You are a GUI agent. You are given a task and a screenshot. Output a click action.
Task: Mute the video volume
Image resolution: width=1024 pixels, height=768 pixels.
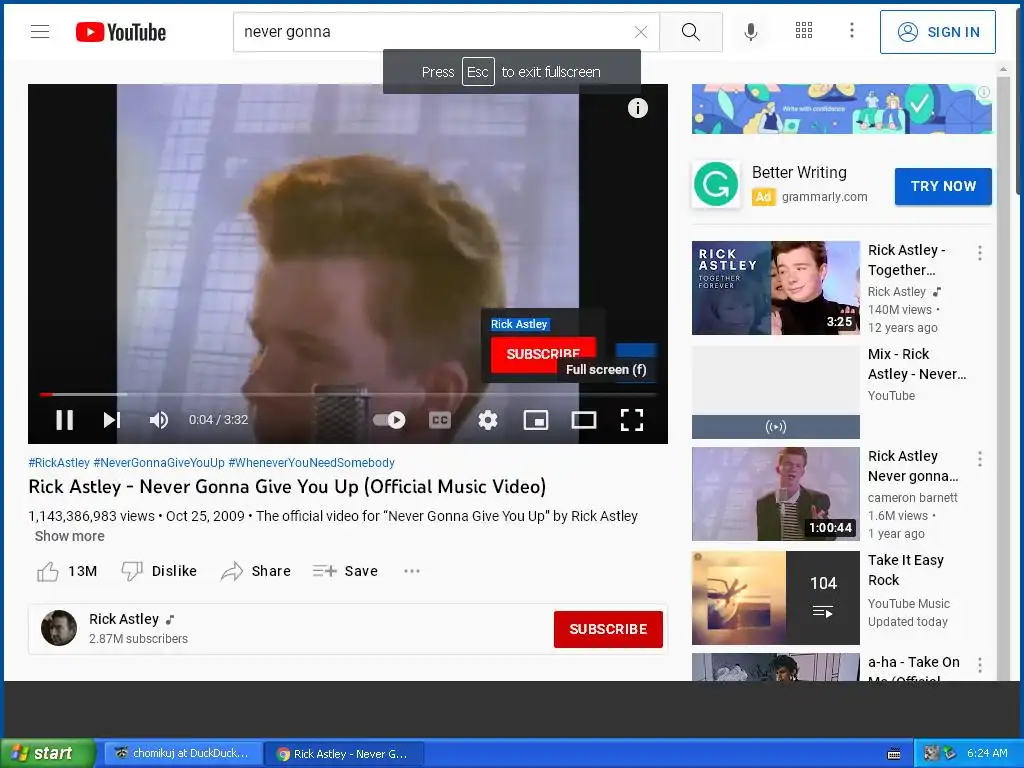pos(159,420)
